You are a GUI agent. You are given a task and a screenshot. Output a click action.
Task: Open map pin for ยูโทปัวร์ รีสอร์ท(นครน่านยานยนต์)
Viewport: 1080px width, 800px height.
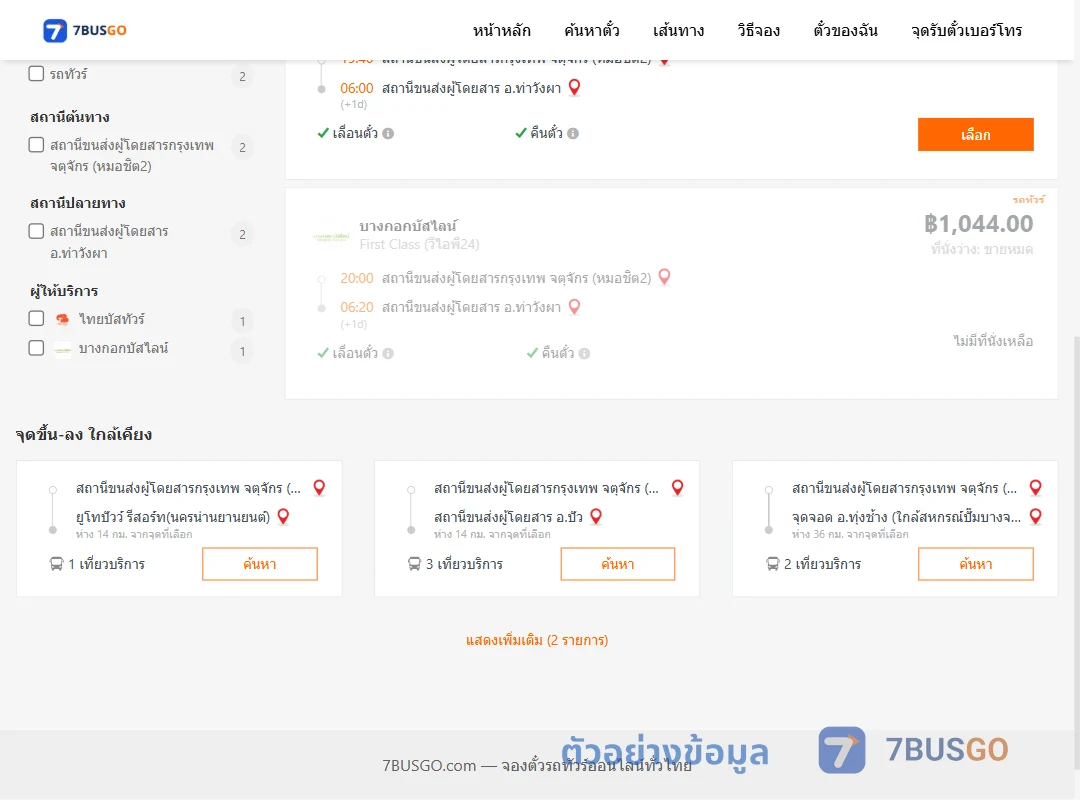click(283, 517)
